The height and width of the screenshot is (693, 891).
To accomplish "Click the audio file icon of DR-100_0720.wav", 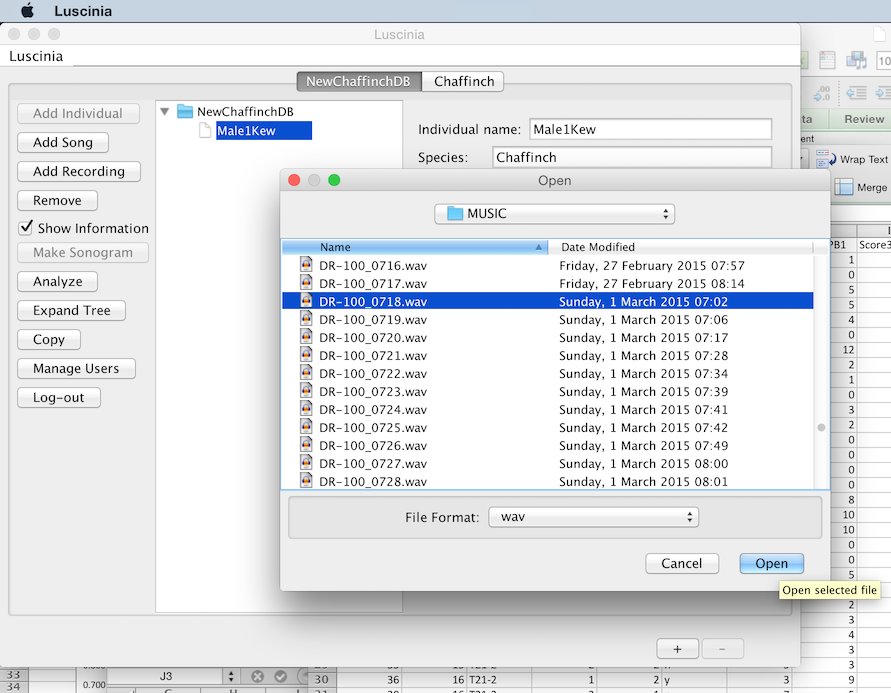I will click(x=306, y=336).
